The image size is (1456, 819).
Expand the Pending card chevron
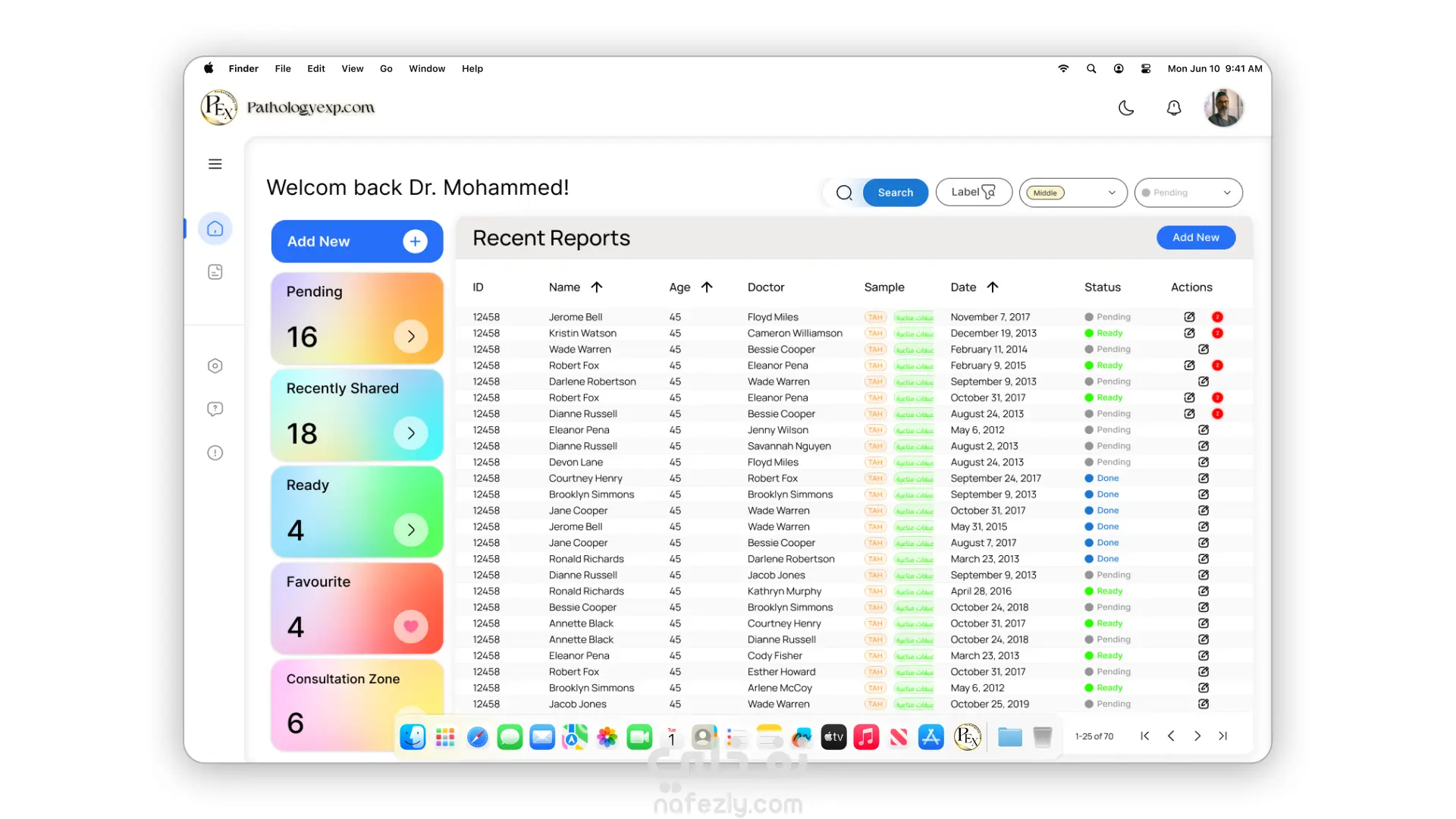tap(411, 336)
